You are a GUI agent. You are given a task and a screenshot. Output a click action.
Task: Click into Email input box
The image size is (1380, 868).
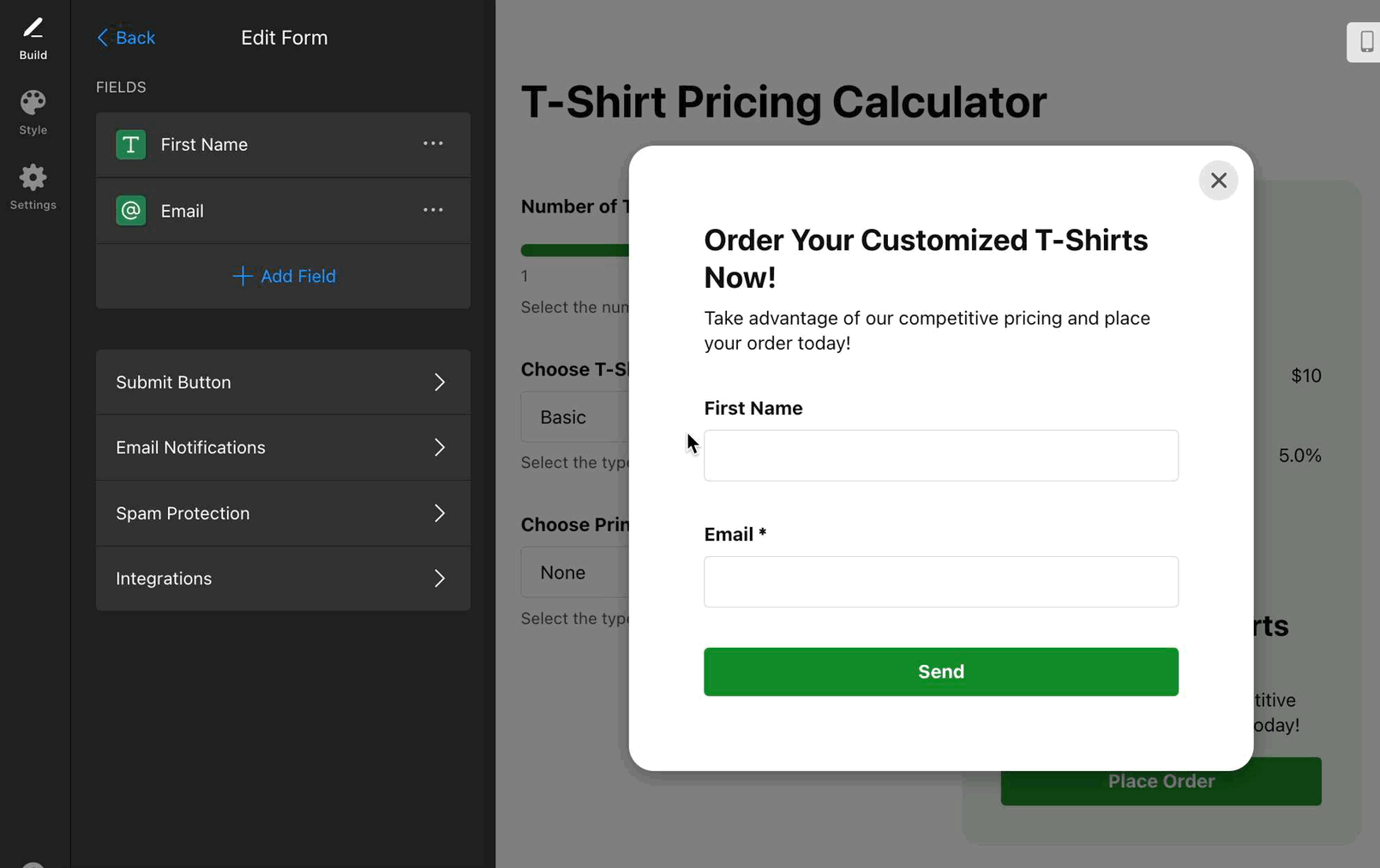[940, 582]
